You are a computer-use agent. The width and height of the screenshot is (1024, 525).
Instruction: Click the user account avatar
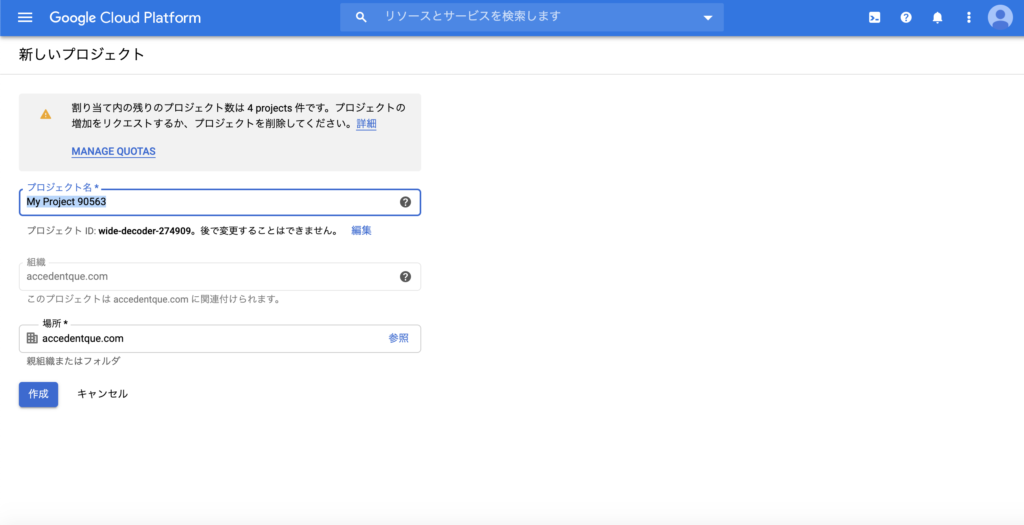[1000, 18]
